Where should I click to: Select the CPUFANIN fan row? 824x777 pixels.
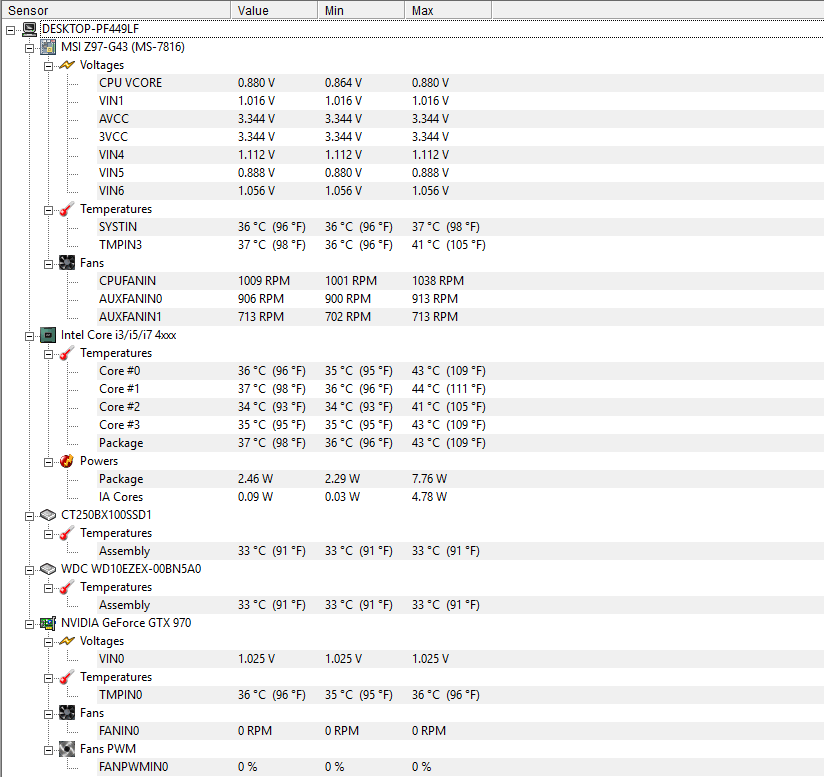[x=460, y=281]
